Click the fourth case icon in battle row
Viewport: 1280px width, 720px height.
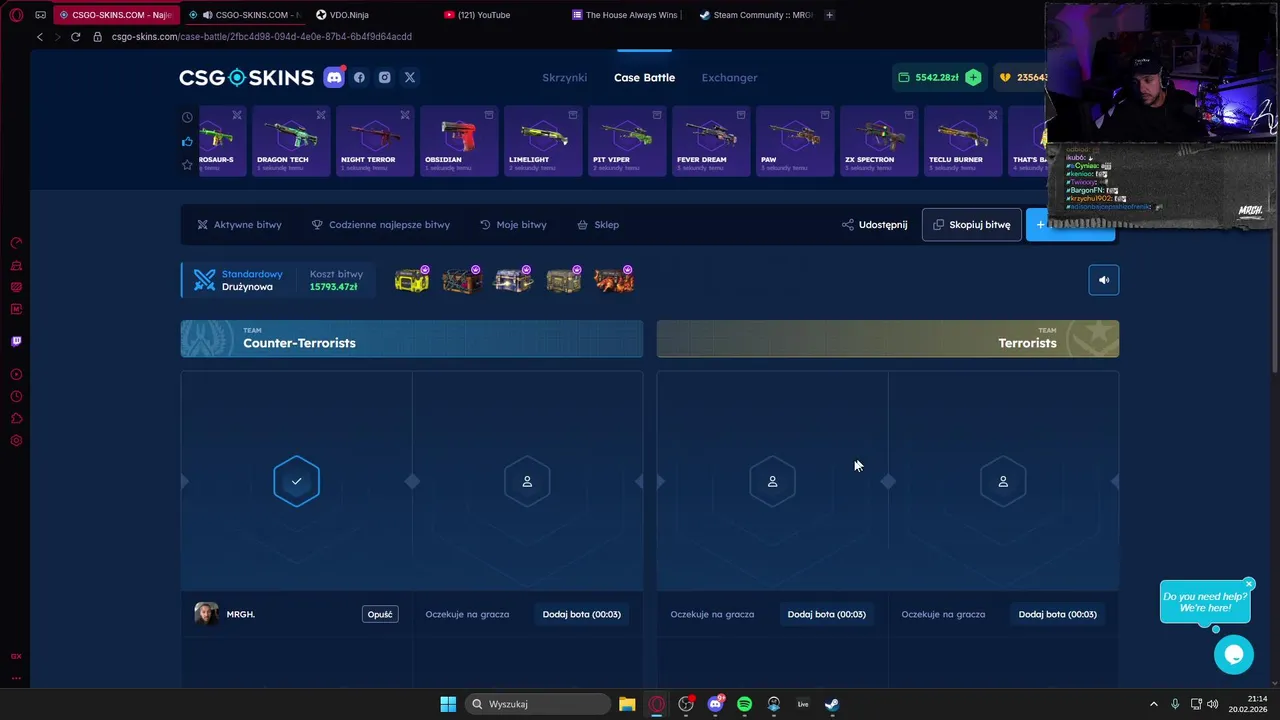(x=563, y=281)
